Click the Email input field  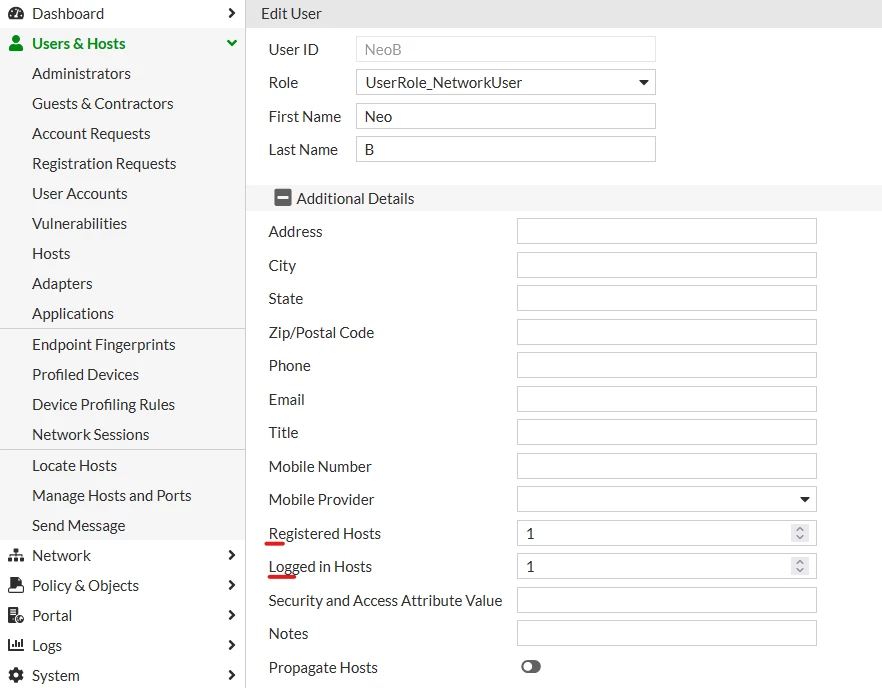(667, 399)
